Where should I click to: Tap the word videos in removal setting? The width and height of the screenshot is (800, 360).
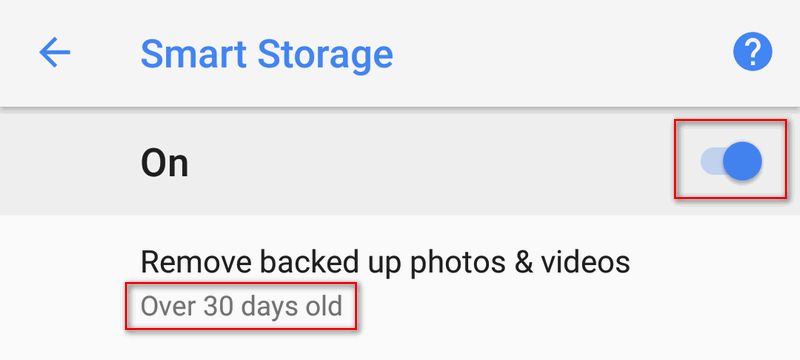point(585,262)
